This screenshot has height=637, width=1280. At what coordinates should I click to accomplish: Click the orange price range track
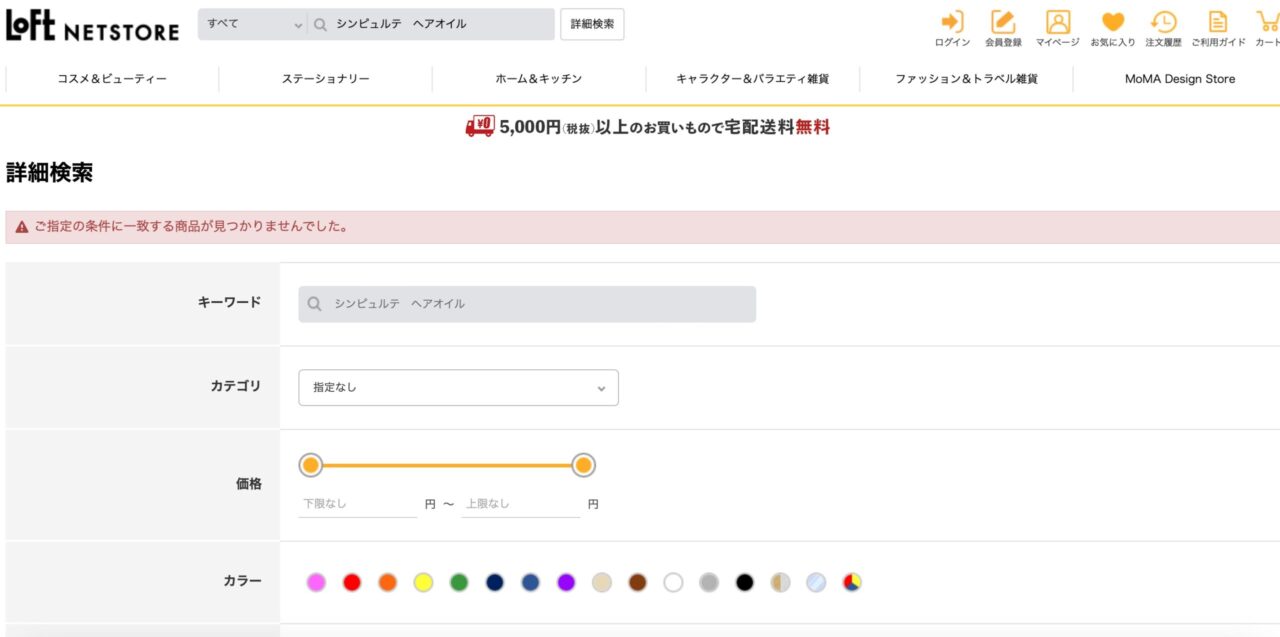[447, 465]
